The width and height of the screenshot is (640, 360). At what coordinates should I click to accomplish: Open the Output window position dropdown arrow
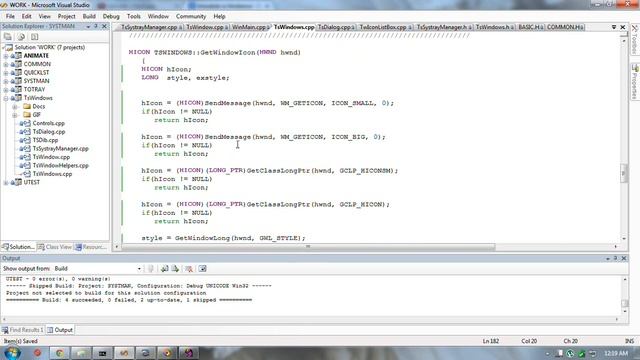pos(608,259)
